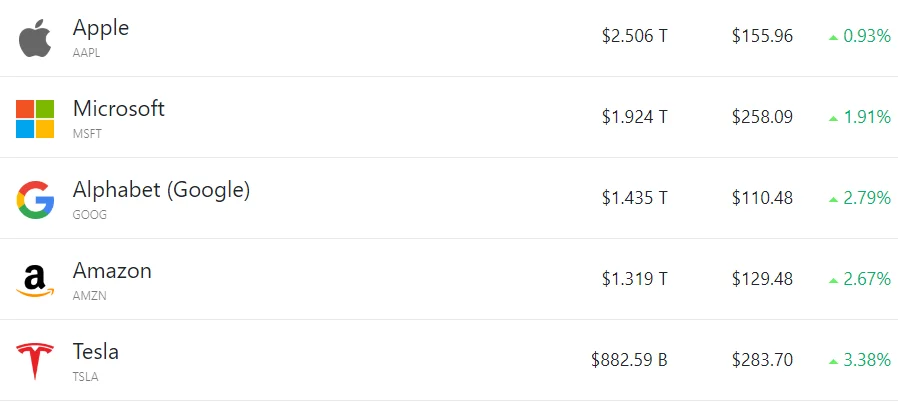The width and height of the screenshot is (898, 402).
Task: Click the Microsoft logo icon
Action: click(x=35, y=118)
